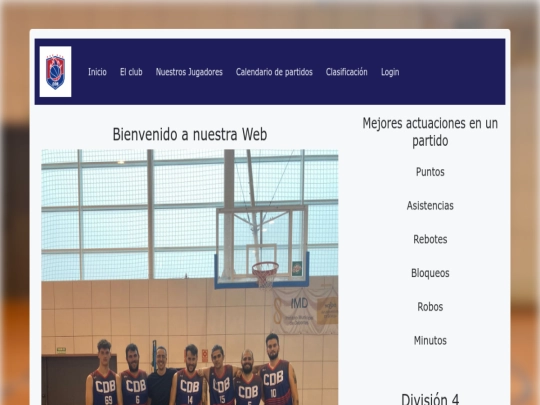Select the Minutos stat category
540x405 pixels.
430,341
